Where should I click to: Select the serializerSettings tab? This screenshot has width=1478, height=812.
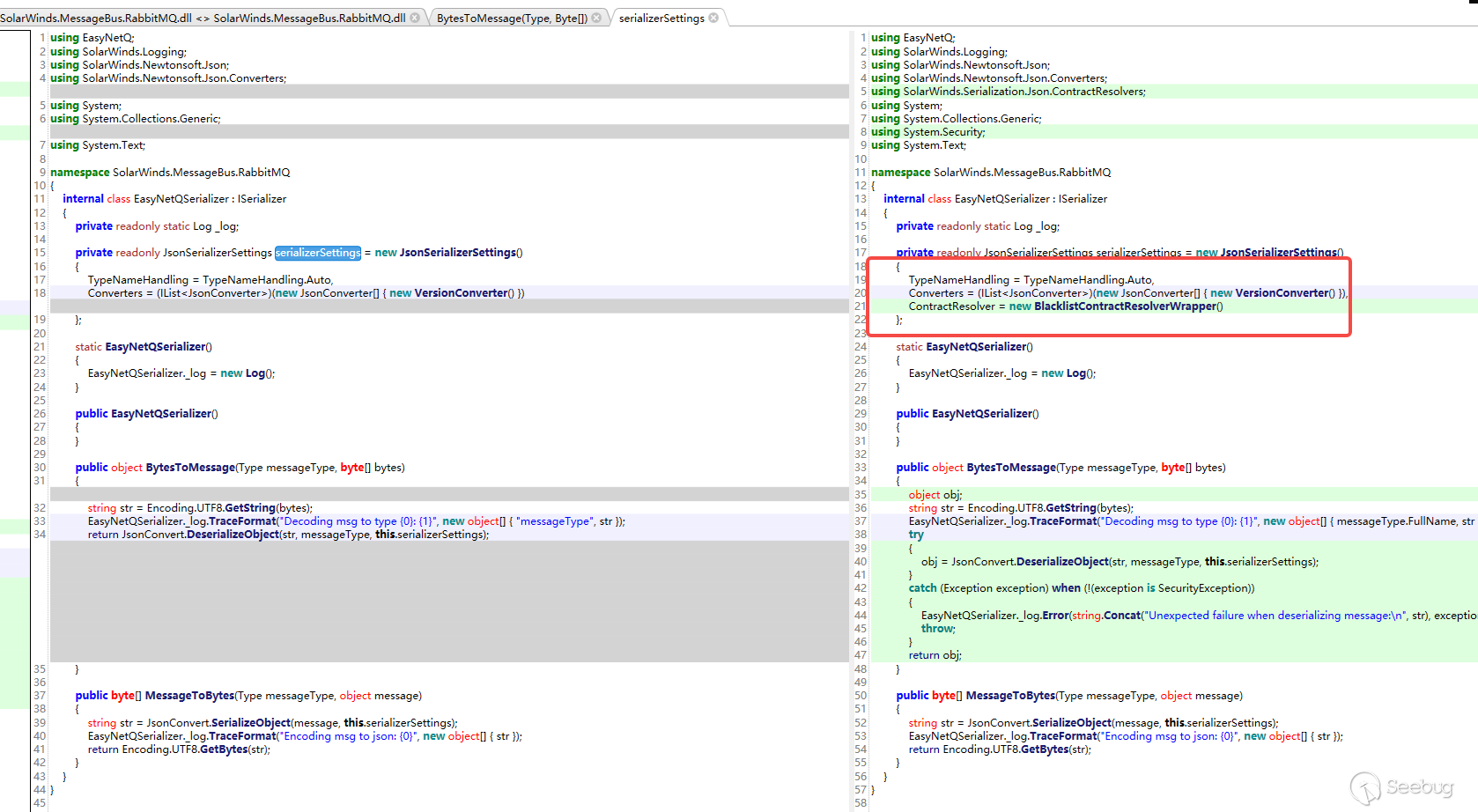point(661,18)
